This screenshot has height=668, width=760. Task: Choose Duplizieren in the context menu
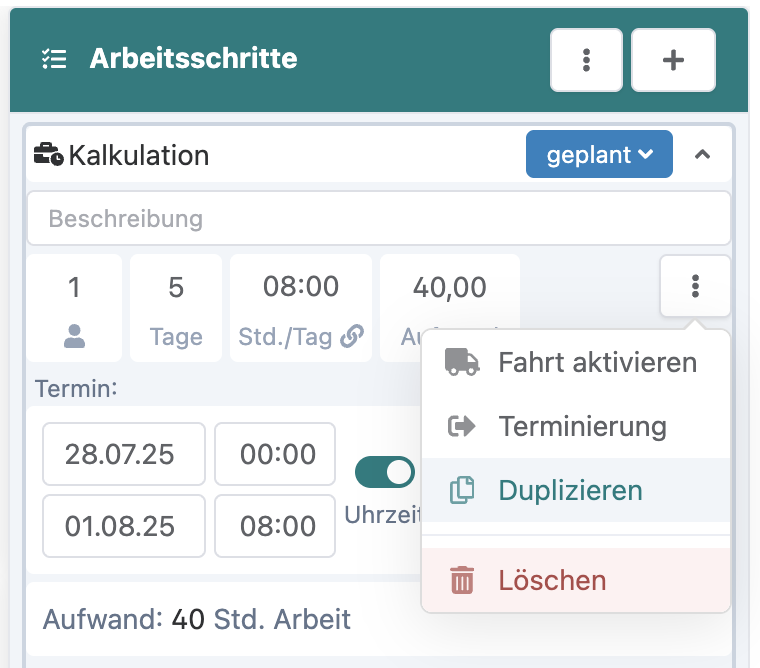(x=570, y=490)
